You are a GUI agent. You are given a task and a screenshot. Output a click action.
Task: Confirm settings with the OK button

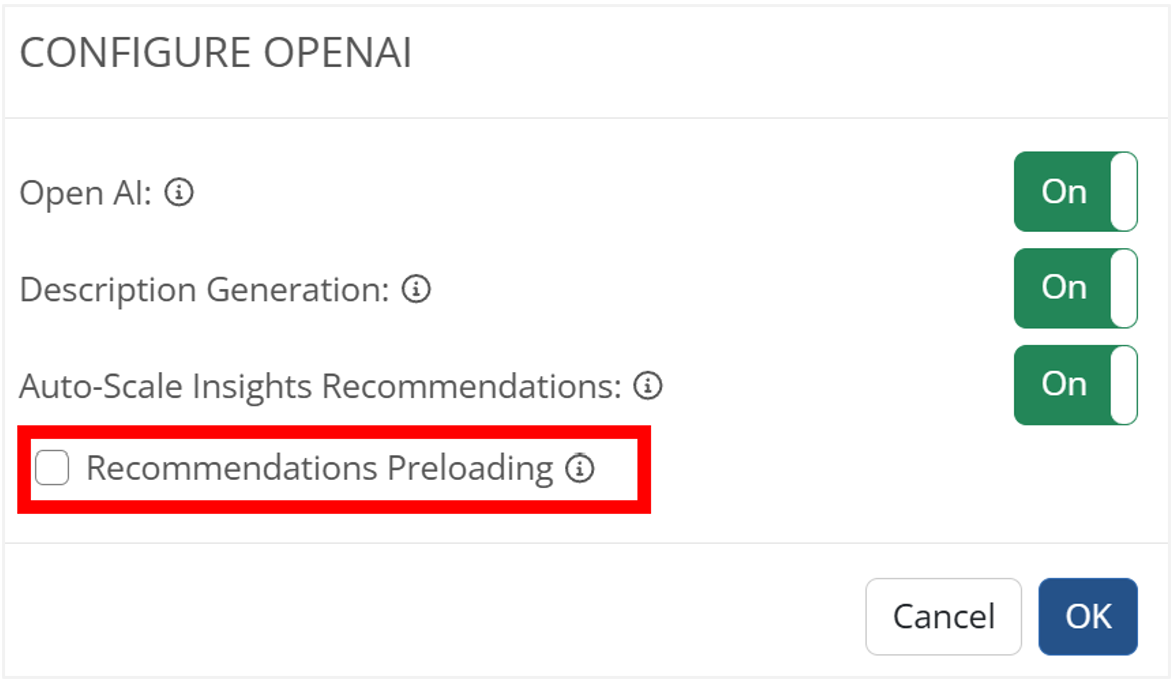pyautogui.click(x=1088, y=616)
